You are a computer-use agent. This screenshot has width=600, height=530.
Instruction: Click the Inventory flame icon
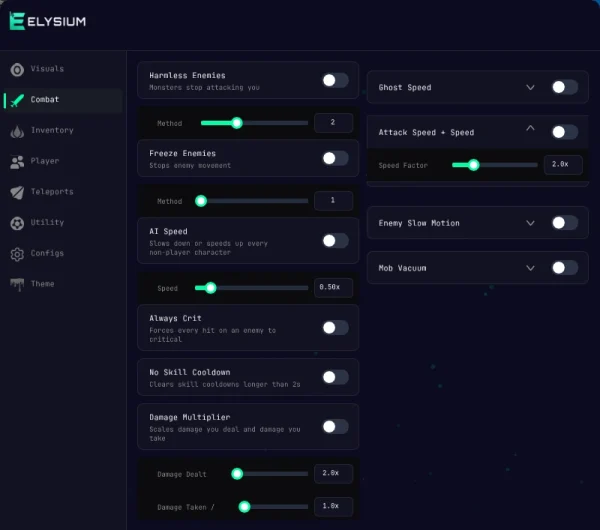[x=17, y=131]
